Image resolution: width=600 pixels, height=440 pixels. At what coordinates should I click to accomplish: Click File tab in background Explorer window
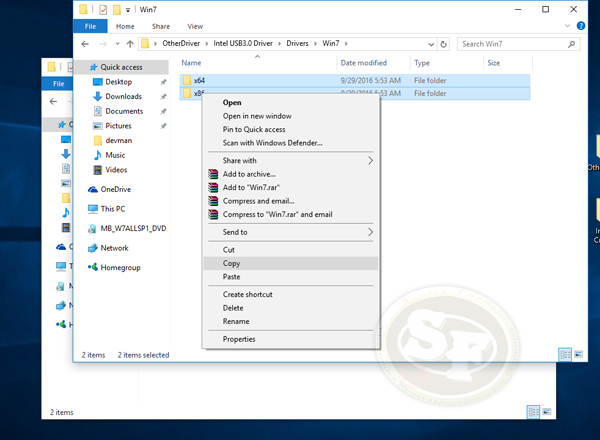pyautogui.click(x=58, y=83)
